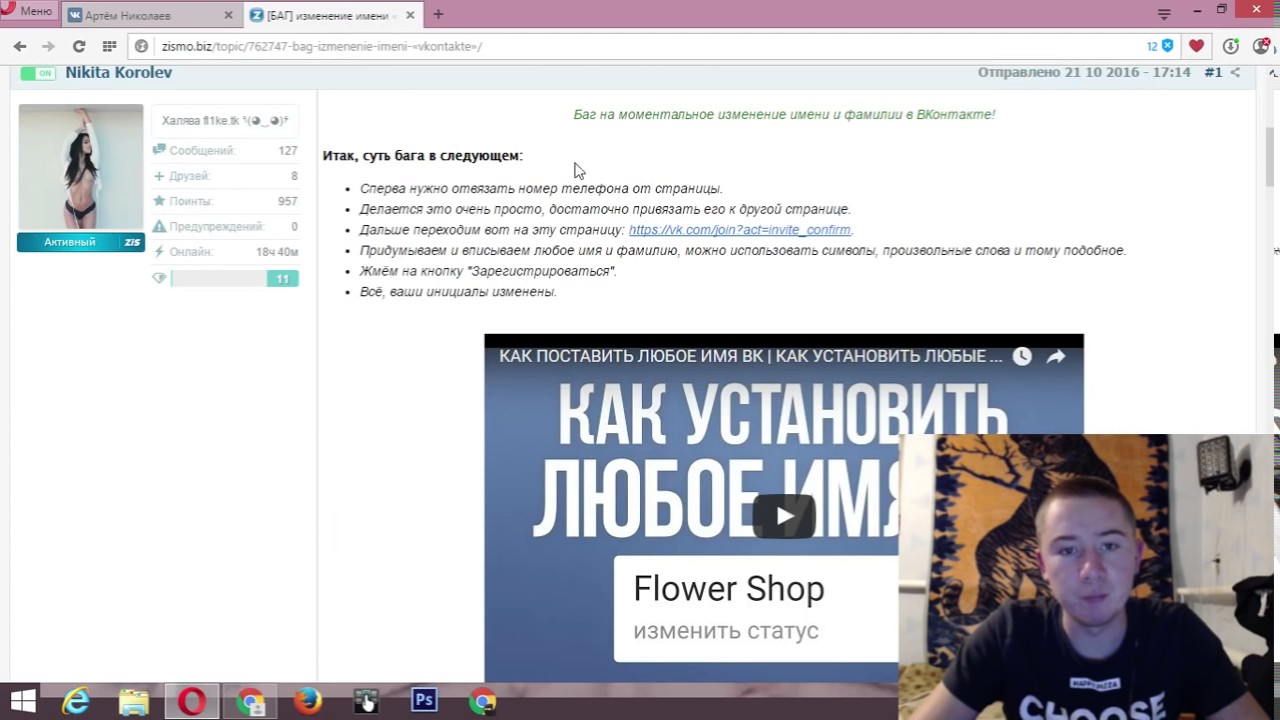1280x720 pixels.
Task: Click the page vertical scrollbar thumb
Action: tap(1271, 157)
